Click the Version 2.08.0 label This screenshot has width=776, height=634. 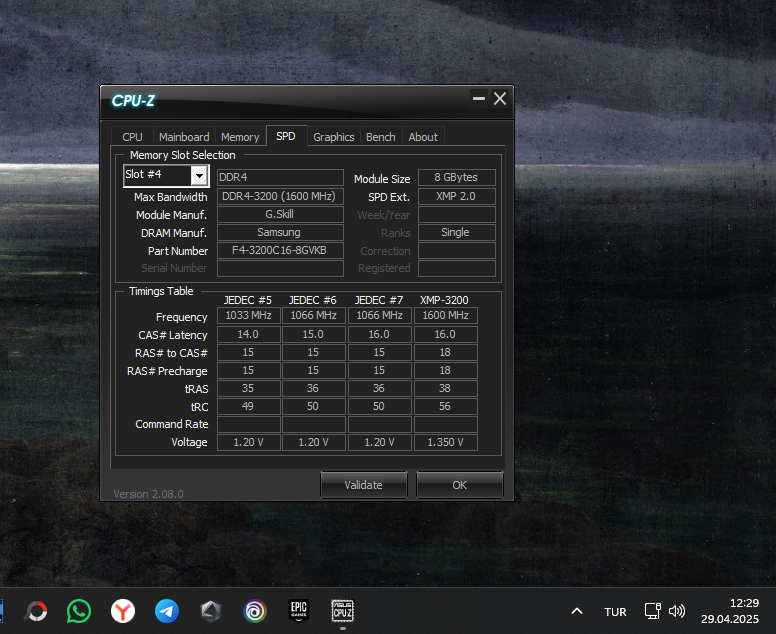coord(148,494)
